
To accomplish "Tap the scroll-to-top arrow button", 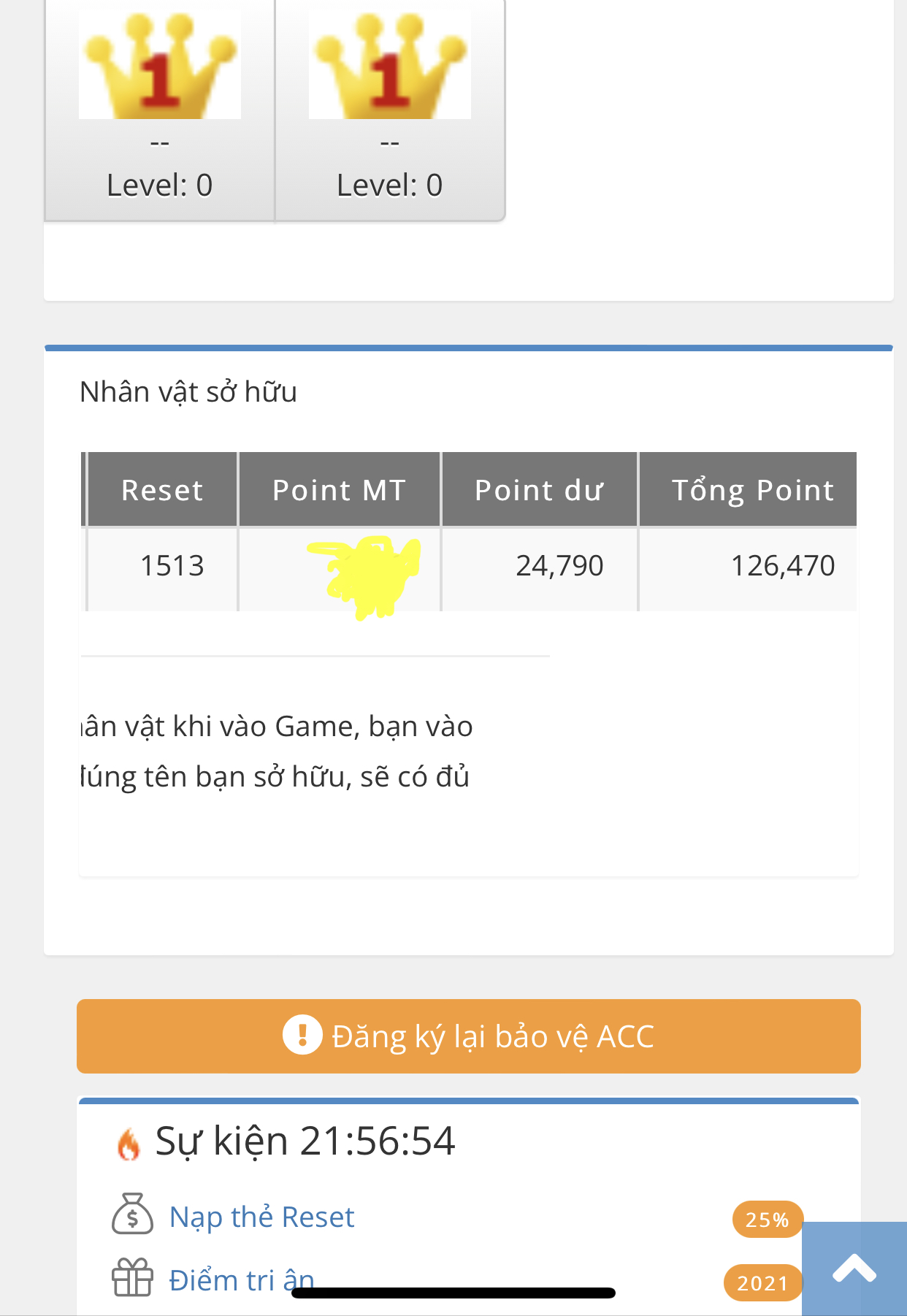I will click(854, 1269).
